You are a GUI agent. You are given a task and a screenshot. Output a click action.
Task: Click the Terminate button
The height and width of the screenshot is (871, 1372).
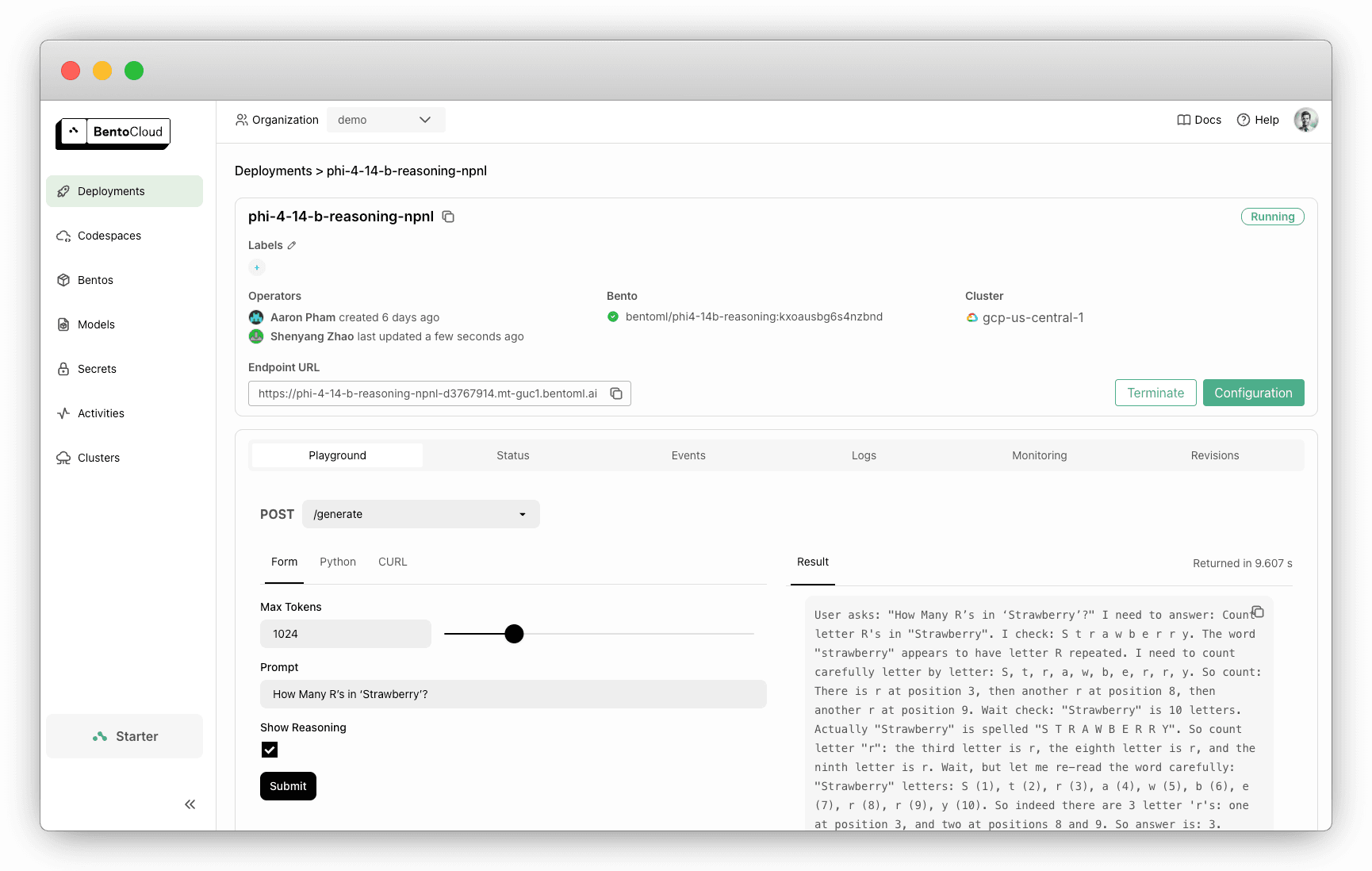pyautogui.click(x=1155, y=393)
